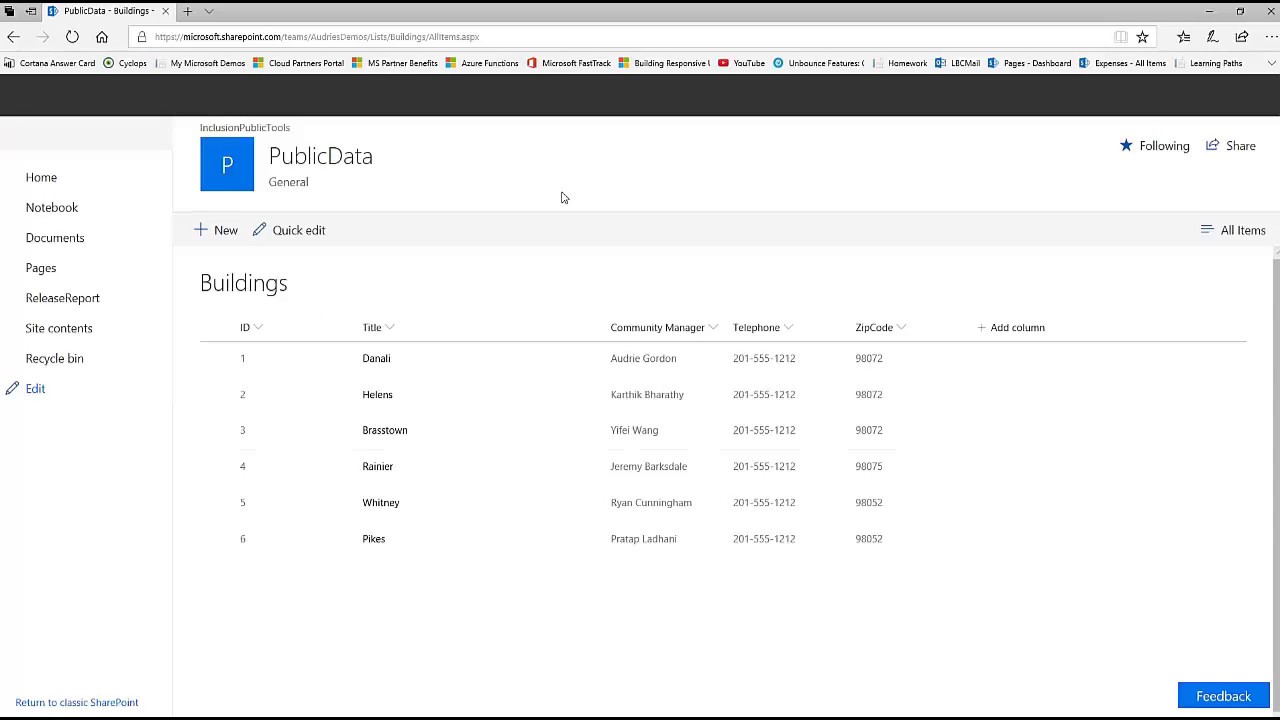Click the Feedback button
Viewport: 1280px width, 720px height.
[x=1223, y=696]
